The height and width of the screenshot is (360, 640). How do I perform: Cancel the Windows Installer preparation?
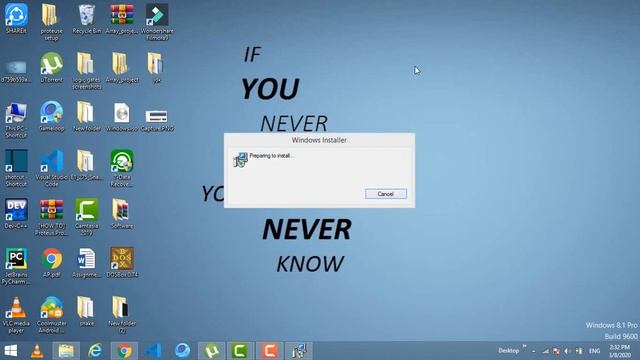[x=386, y=194]
